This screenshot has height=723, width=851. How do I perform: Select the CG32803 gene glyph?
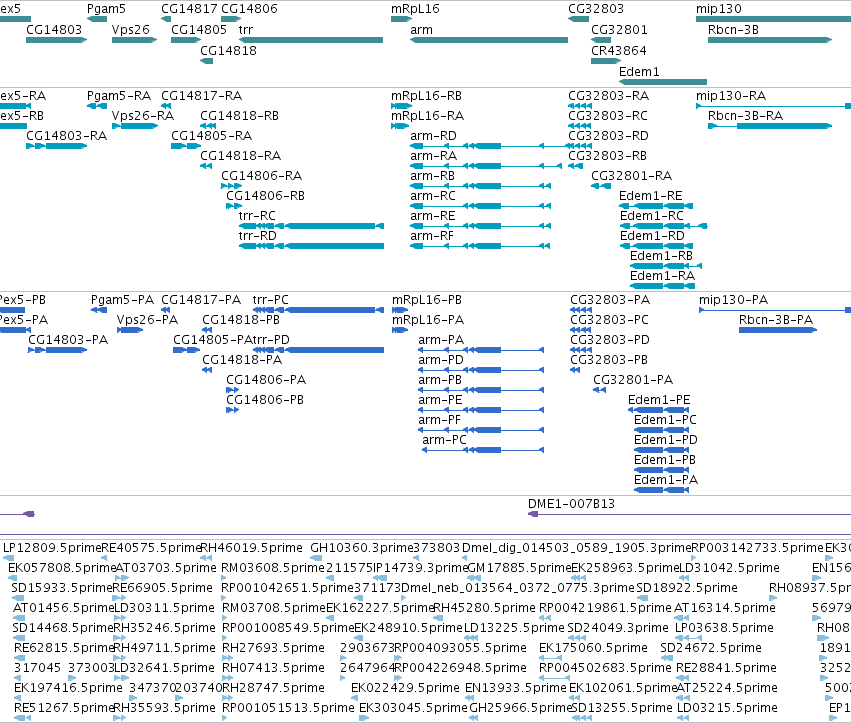(x=579, y=19)
